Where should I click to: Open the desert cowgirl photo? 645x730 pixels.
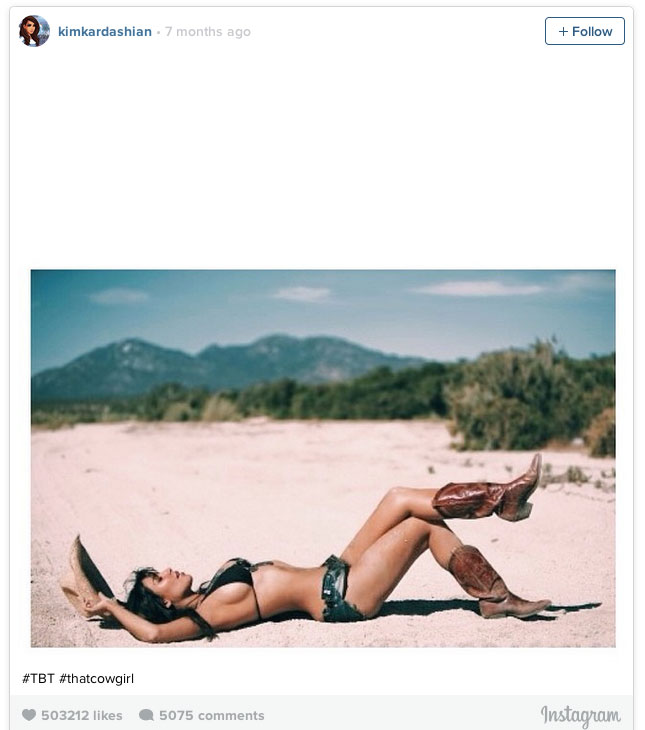coord(323,458)
